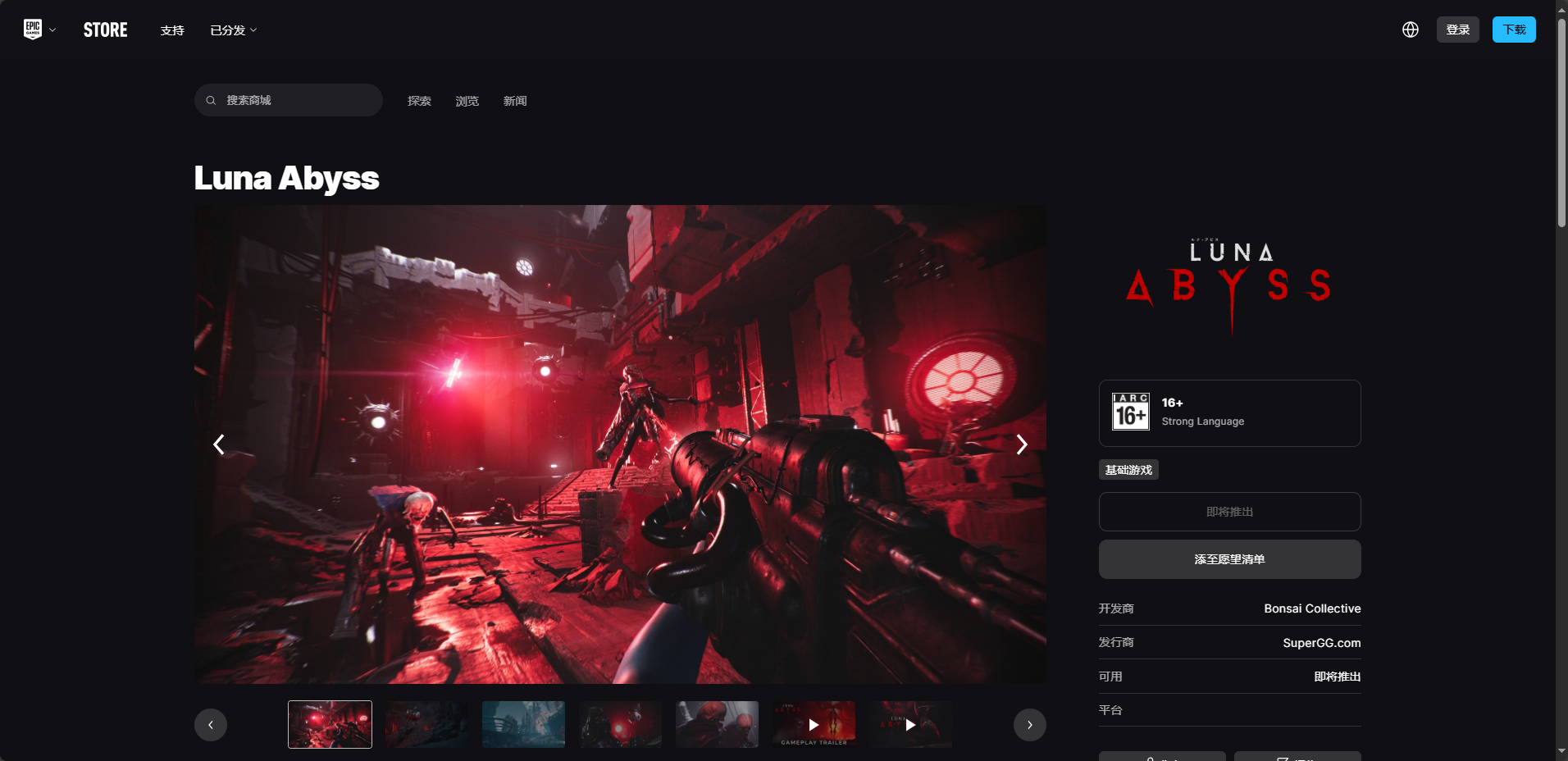Select the first highlighted screenshot thumbnail
This screenshot has height=761, width=1568.
click(330, 724)
